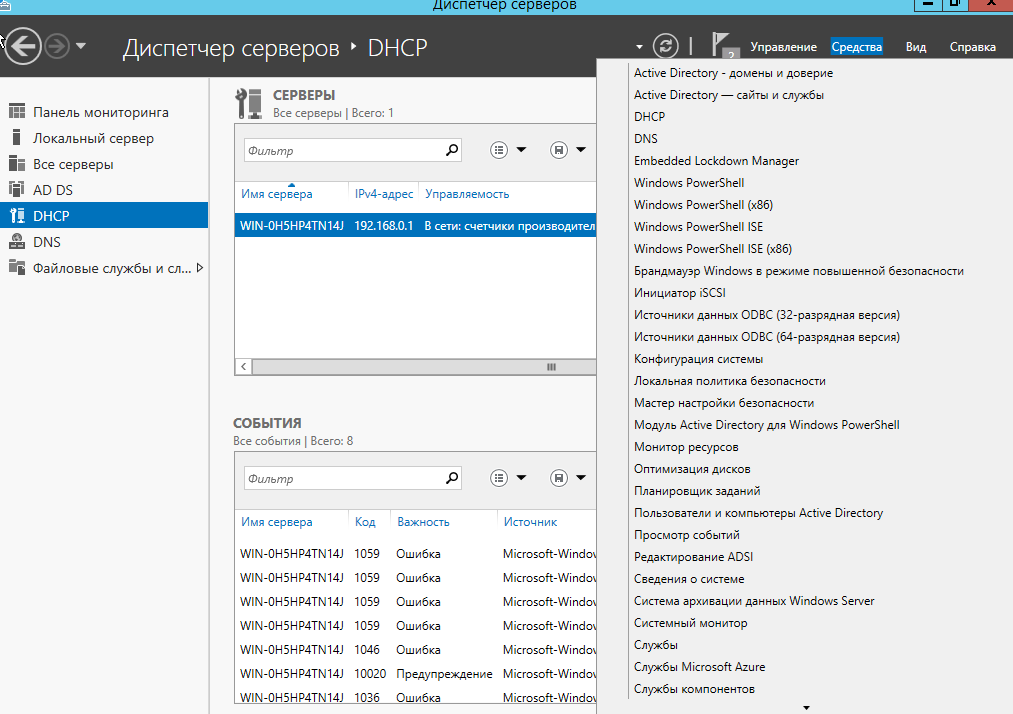Expand the Файловые службы arrow

click(200, 268)
